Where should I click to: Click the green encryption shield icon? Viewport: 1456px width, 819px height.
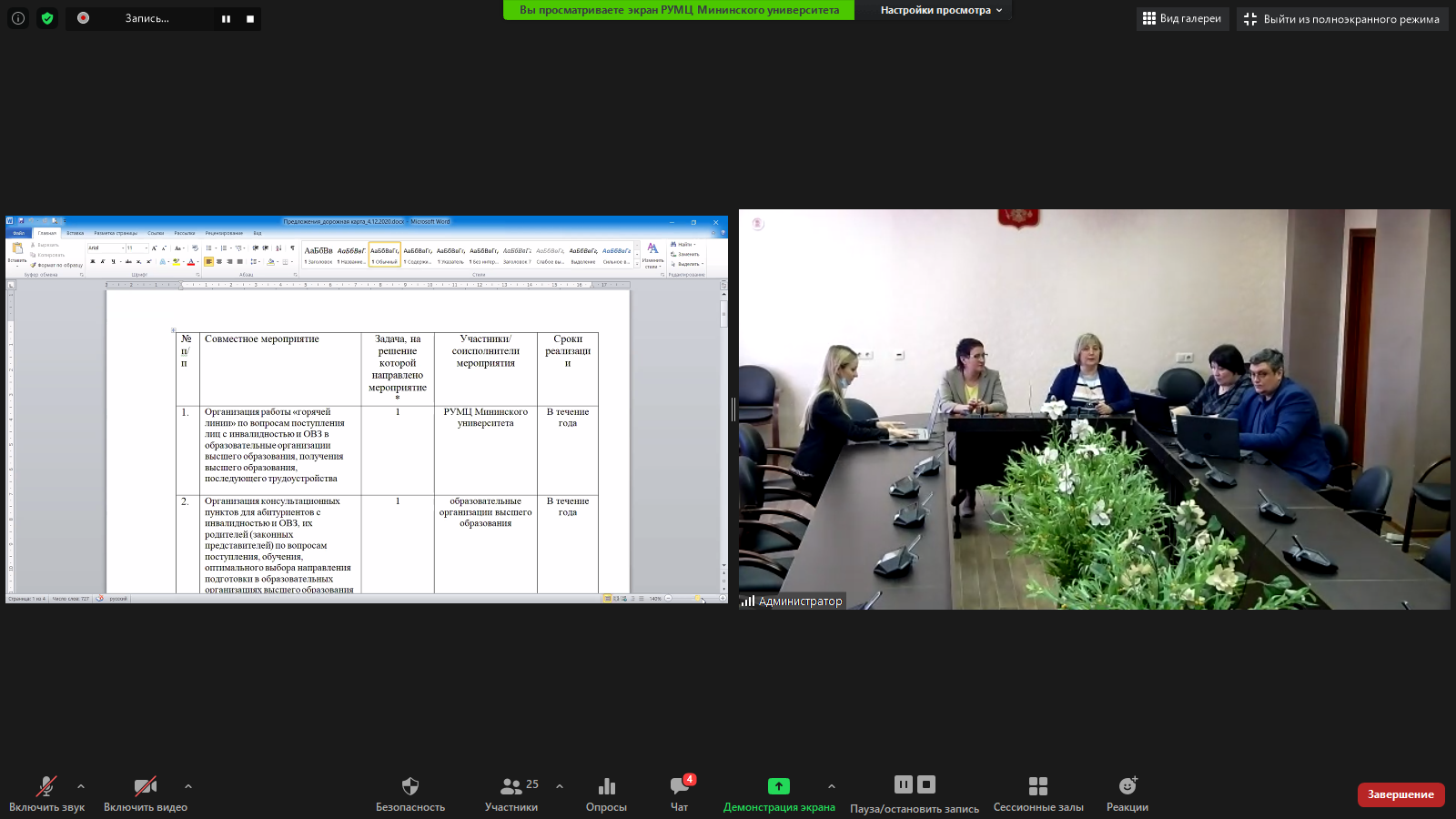click(x=47, y=18)
